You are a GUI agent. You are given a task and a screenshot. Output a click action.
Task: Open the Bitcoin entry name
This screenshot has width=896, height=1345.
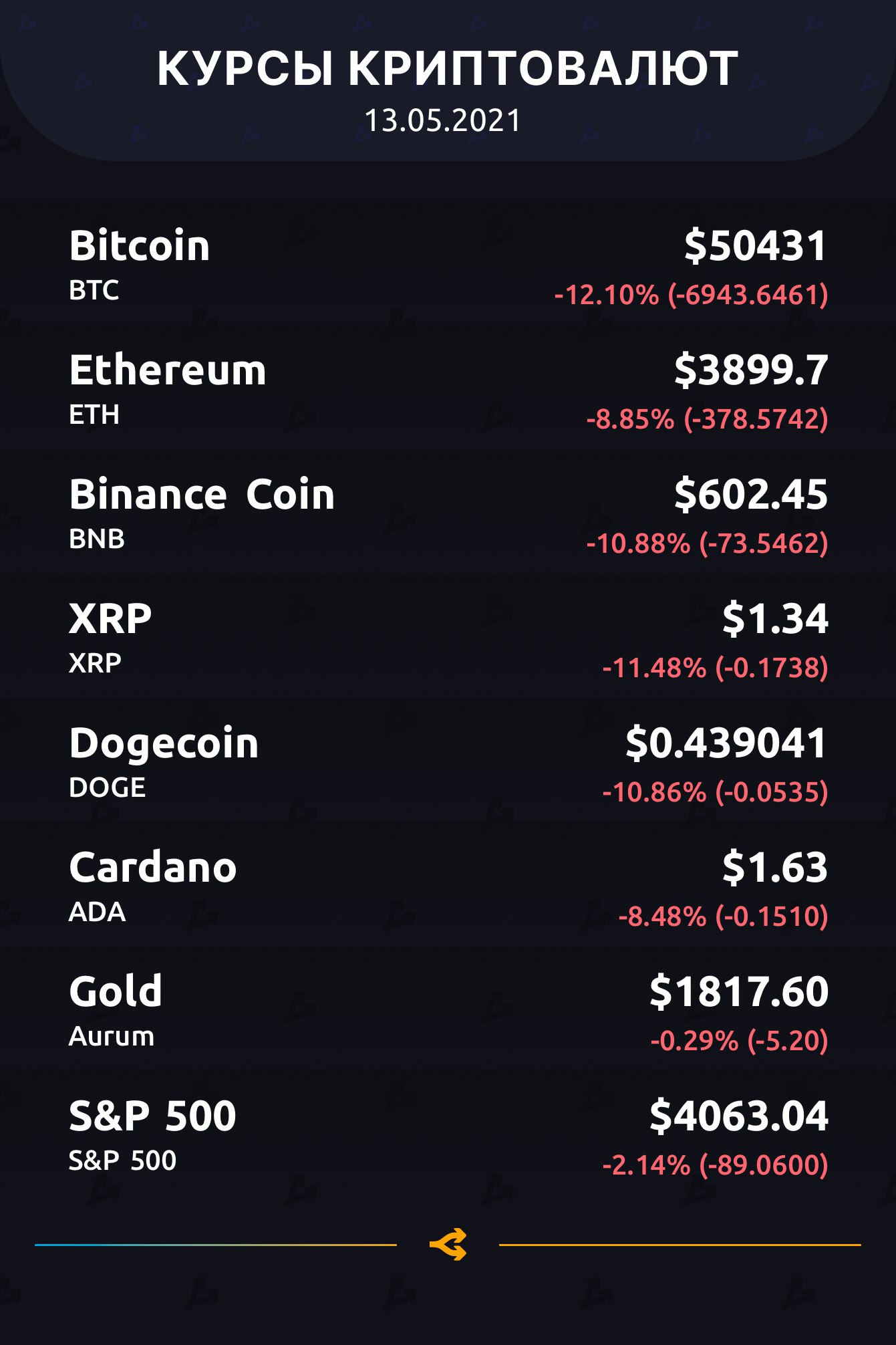140,245
